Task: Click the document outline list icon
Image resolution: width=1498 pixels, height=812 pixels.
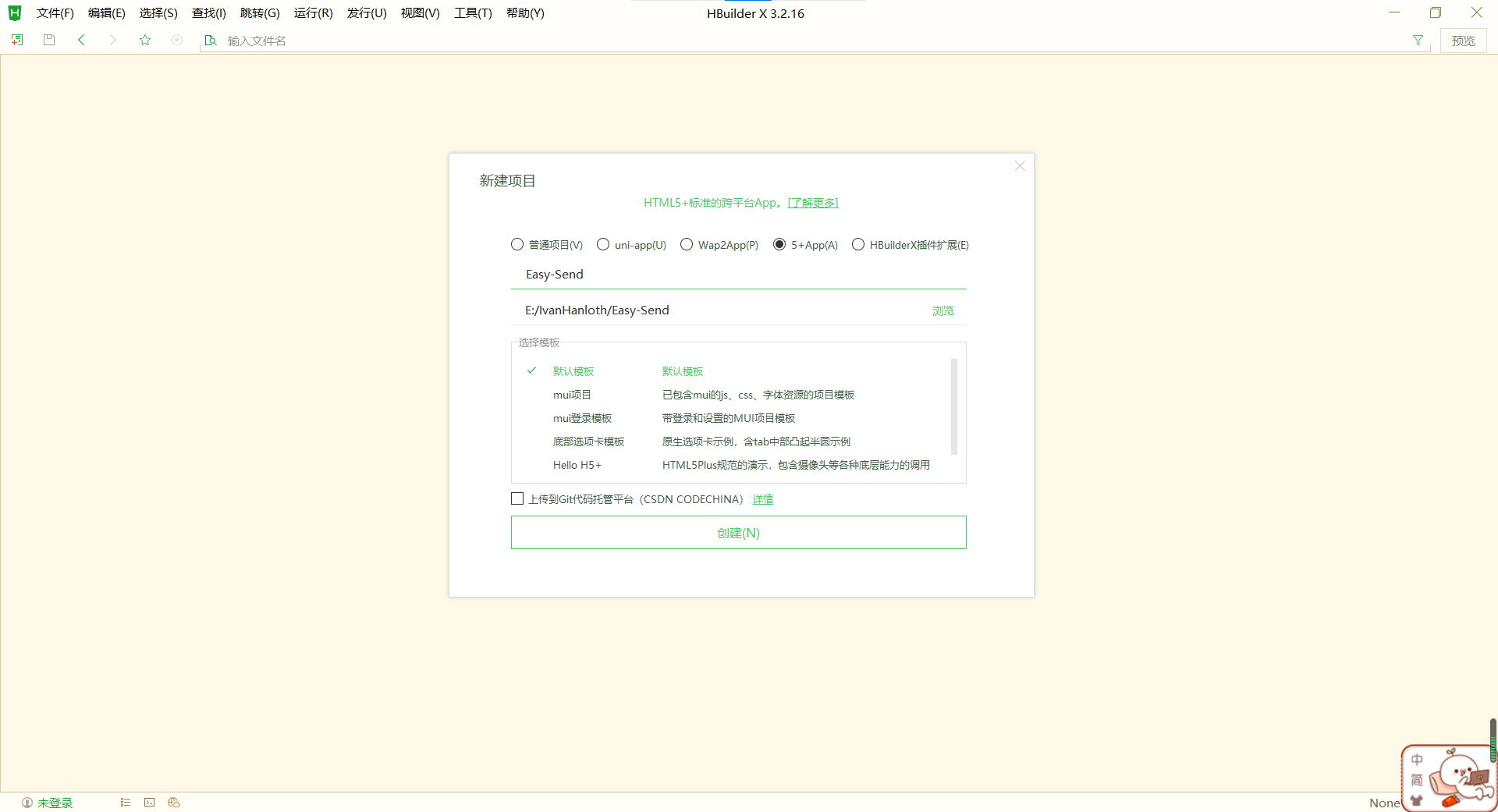Action: [x=126, y=803]
